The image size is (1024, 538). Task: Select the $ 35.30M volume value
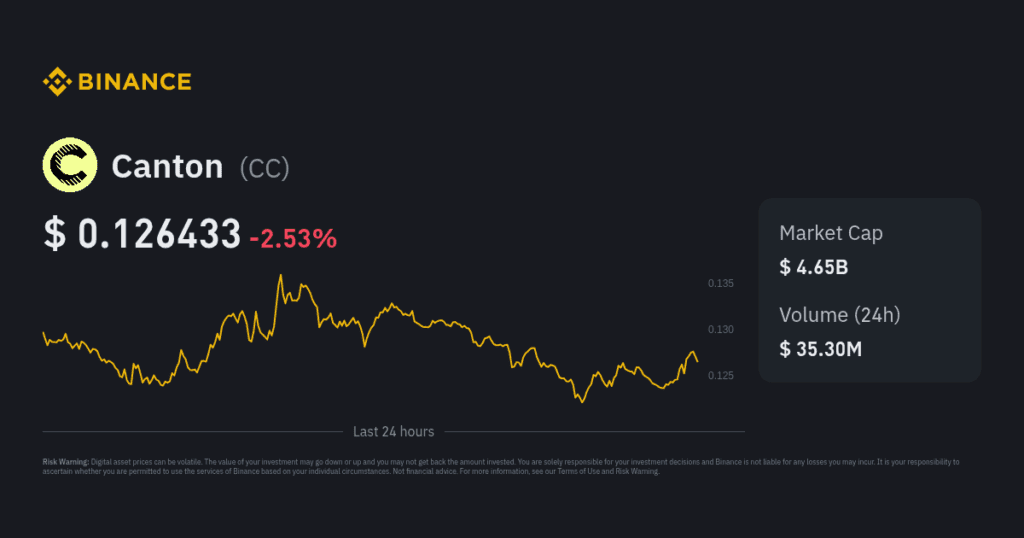click(820, 349)
